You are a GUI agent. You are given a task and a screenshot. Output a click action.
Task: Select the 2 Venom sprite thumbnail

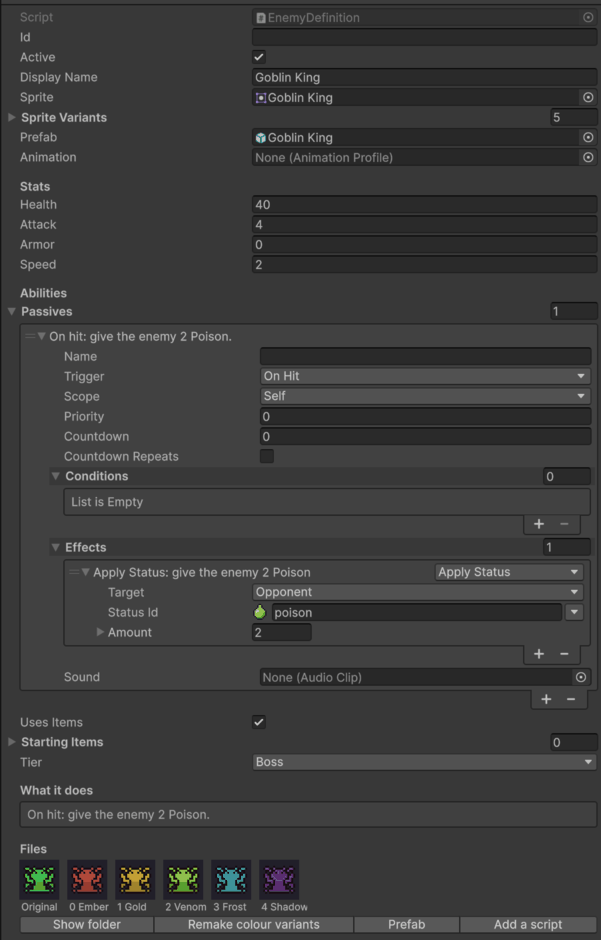pos(183,879)
